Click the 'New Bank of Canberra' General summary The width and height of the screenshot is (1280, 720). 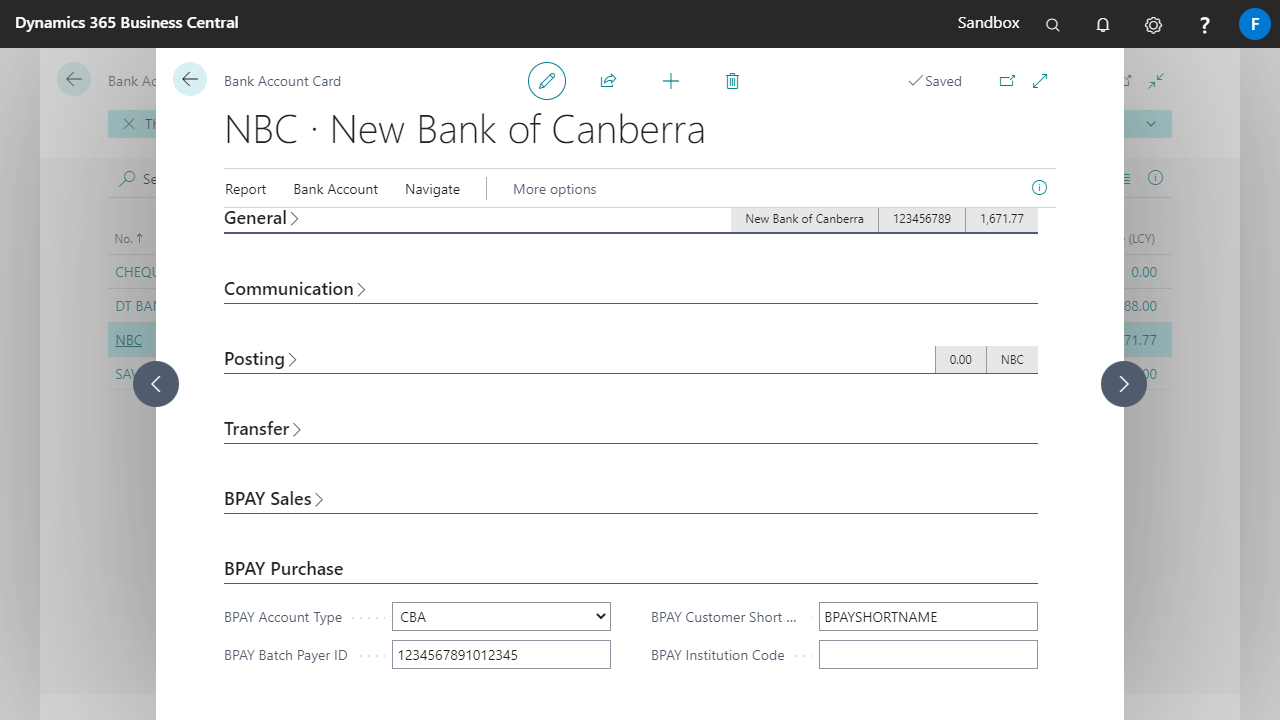coord(805,219)
